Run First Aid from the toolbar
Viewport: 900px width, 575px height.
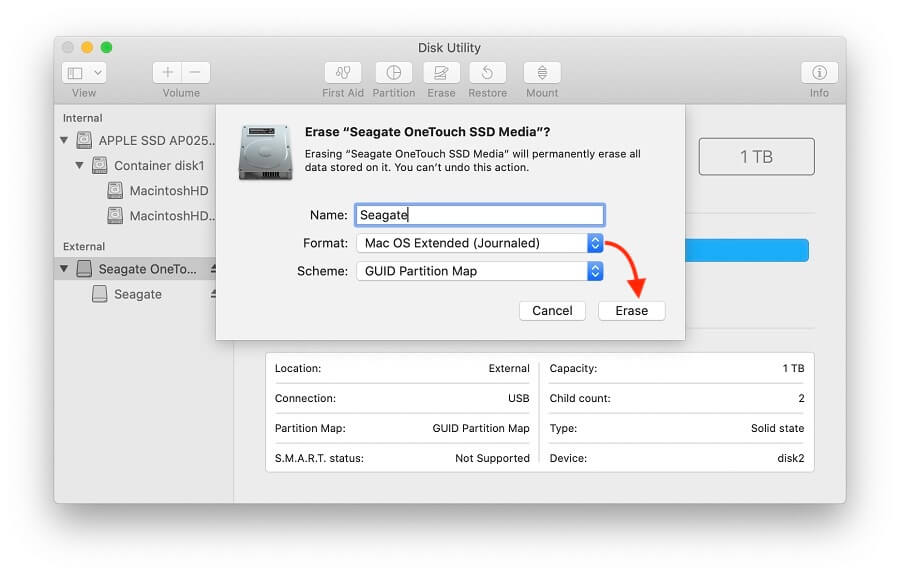(x=343, y=73)
